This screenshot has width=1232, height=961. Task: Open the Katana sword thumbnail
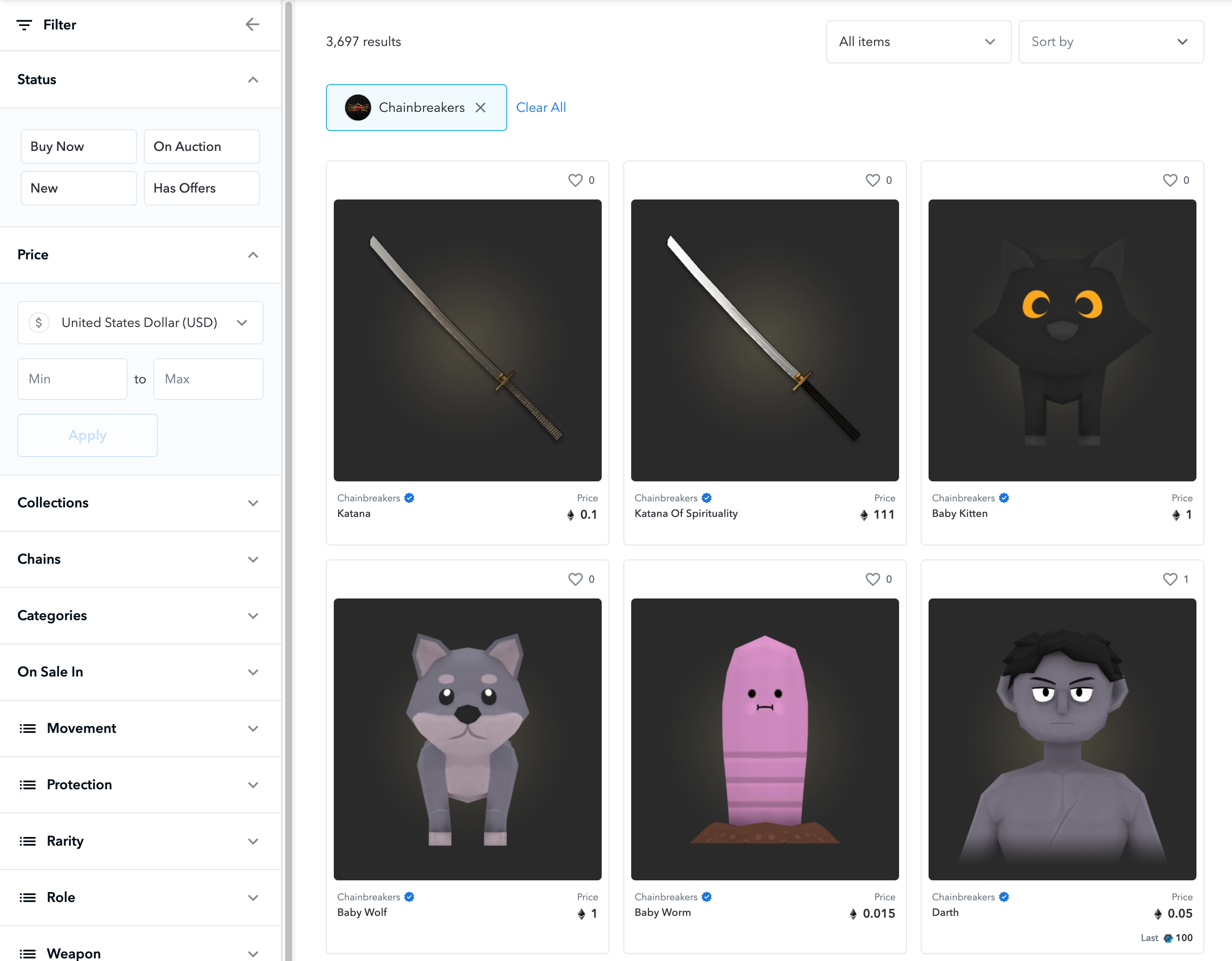coord(467,340)
